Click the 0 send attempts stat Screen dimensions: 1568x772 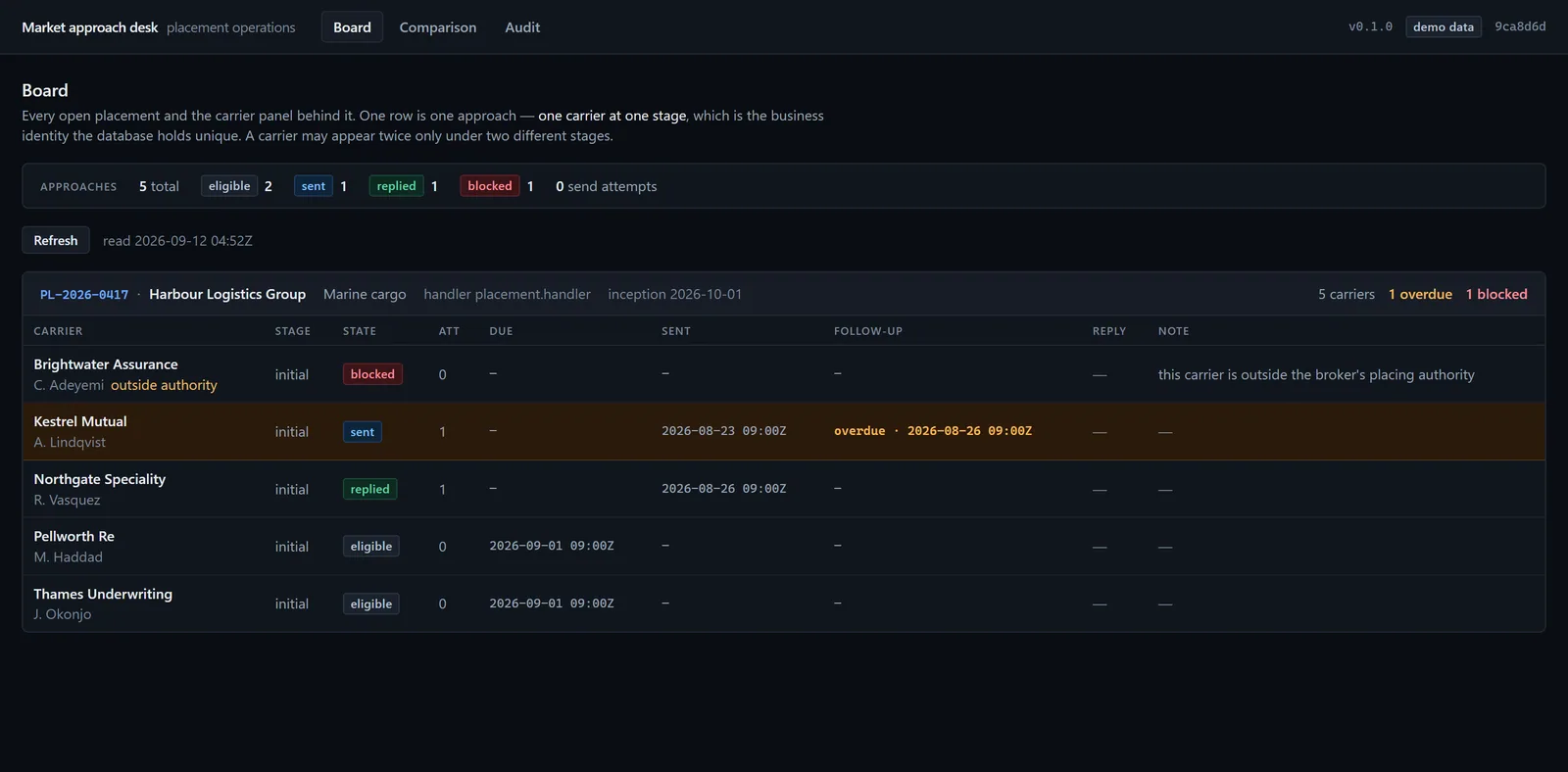pyautogui.click(x=607, y=186)
